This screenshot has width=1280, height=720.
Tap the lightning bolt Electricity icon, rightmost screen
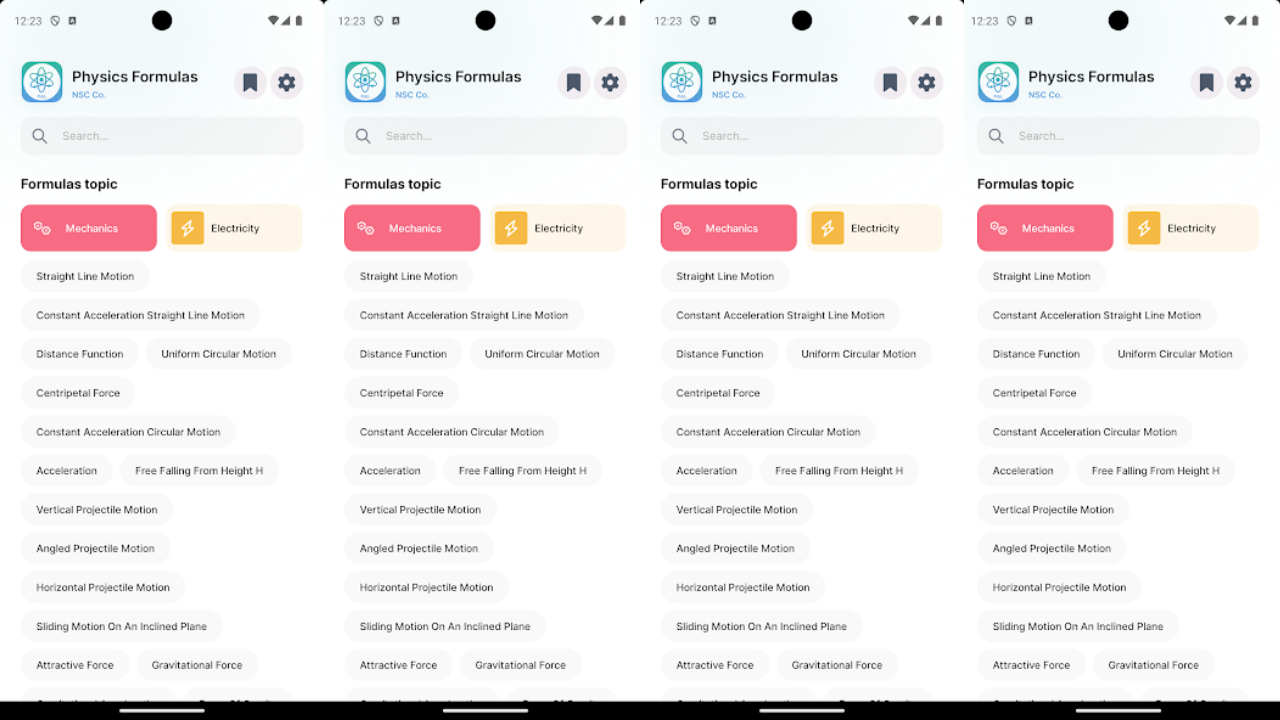click(x=1144, y=228)
